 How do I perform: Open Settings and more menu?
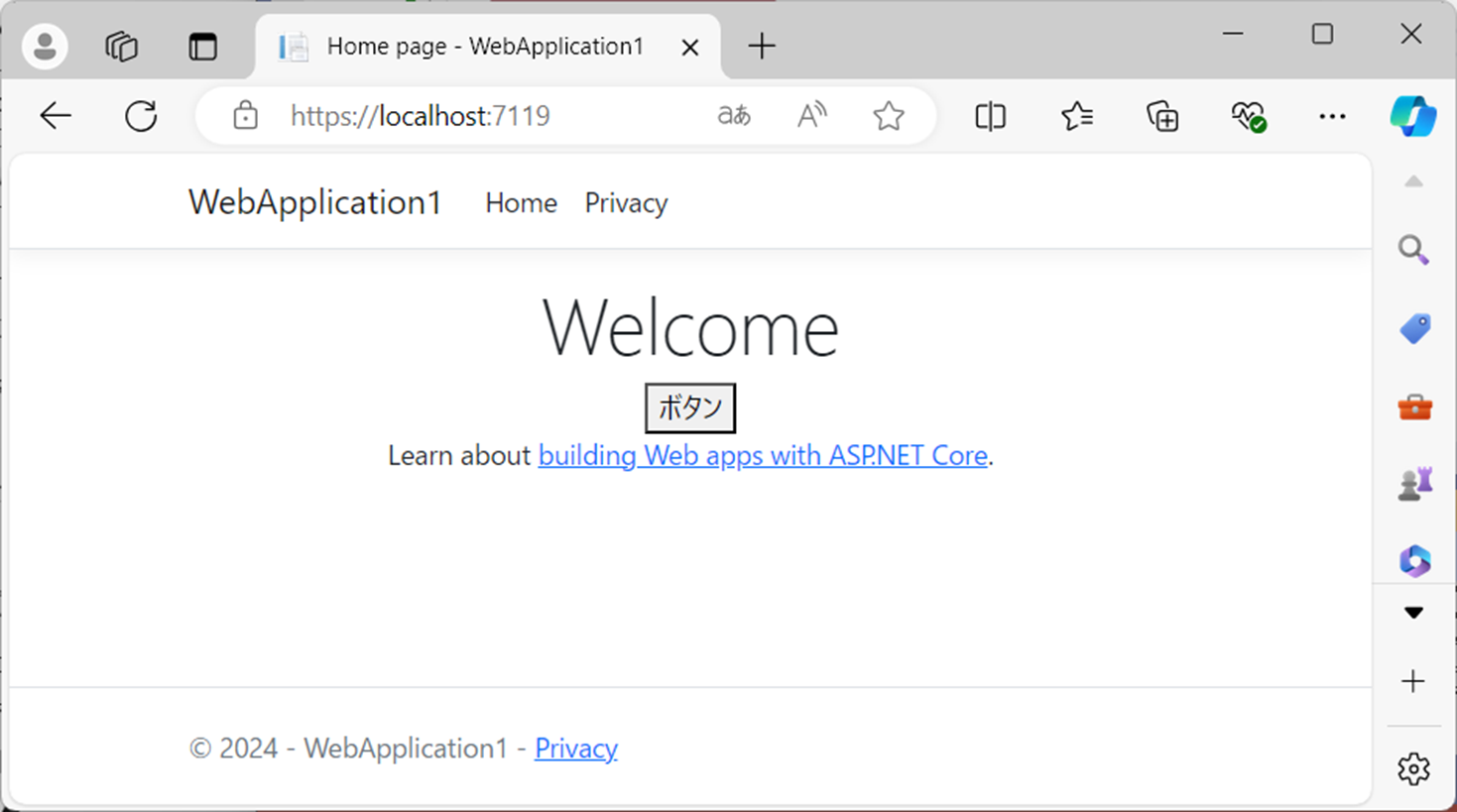click(x=1332, y=116)
